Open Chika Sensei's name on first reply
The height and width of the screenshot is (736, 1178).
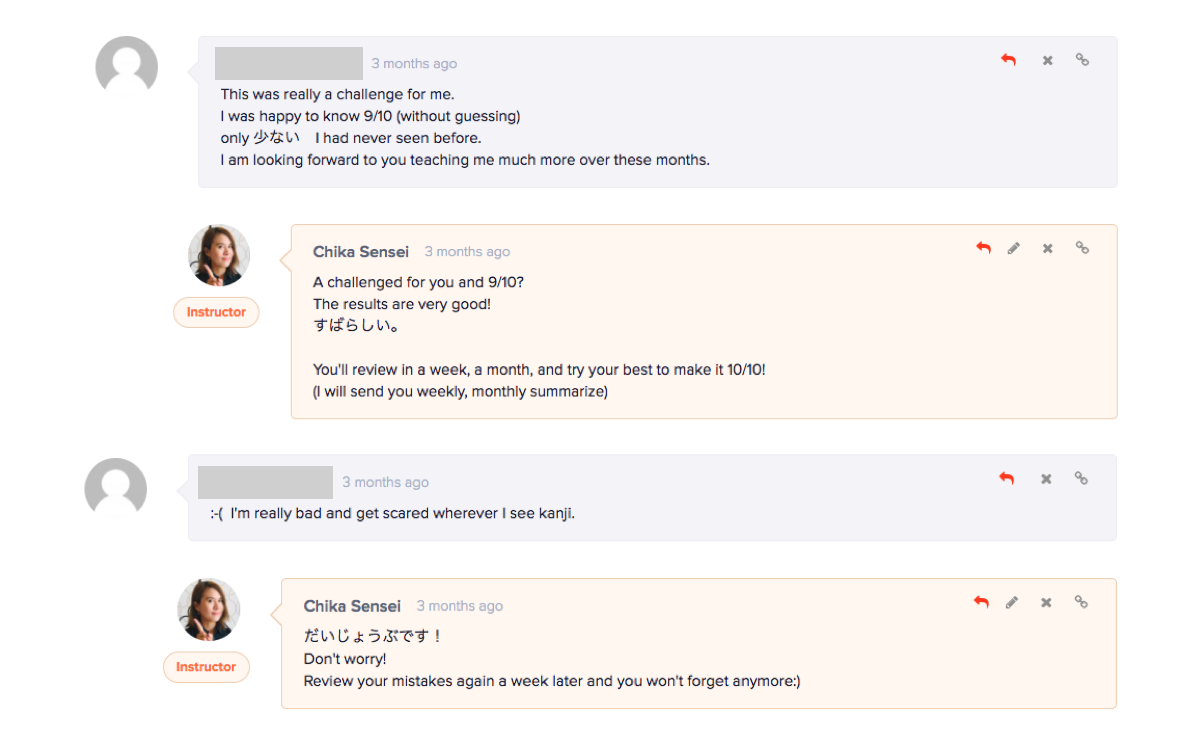[361, 252]
